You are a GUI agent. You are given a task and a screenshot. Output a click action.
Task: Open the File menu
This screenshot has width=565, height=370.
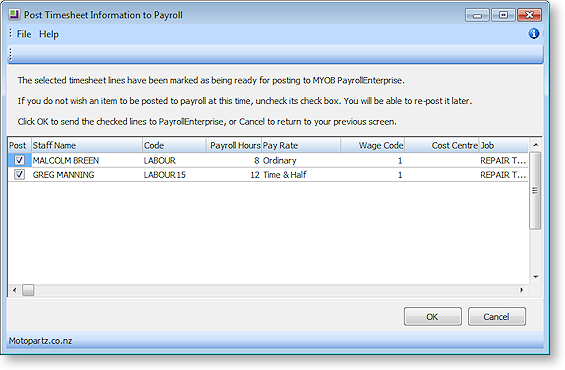(24, 34)
